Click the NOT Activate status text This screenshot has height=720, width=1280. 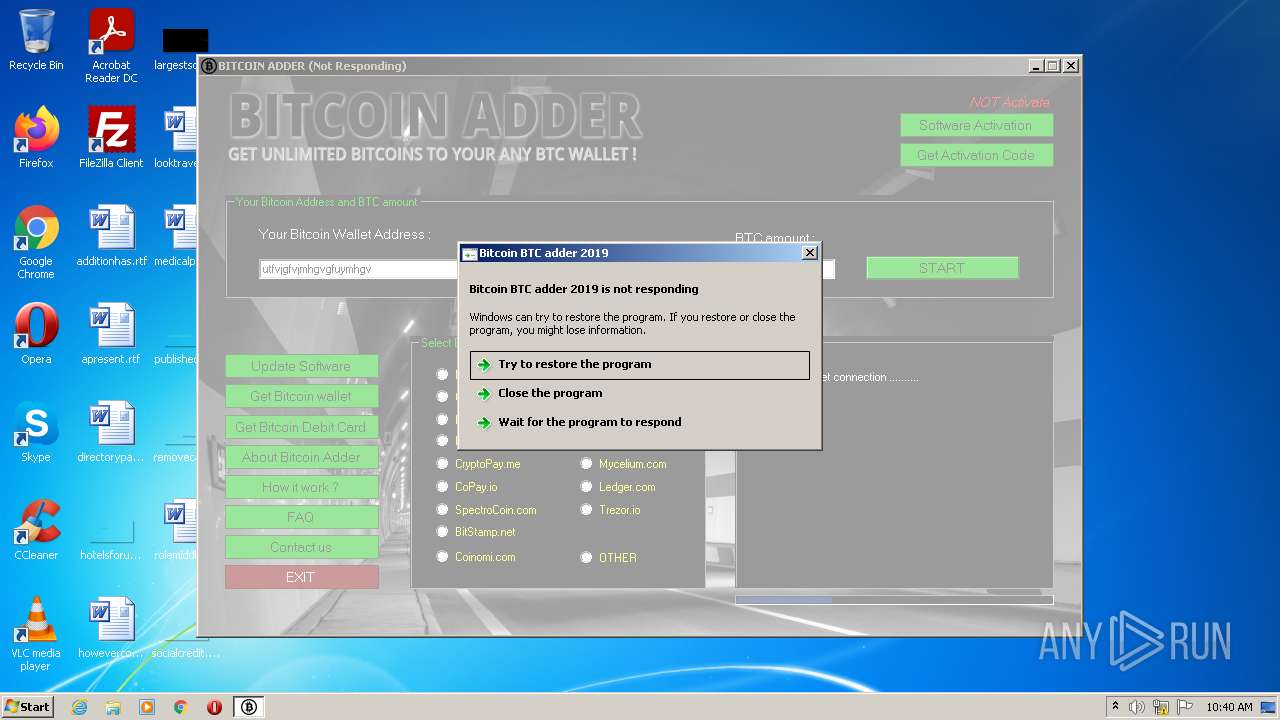click(x=1009, y=102)
